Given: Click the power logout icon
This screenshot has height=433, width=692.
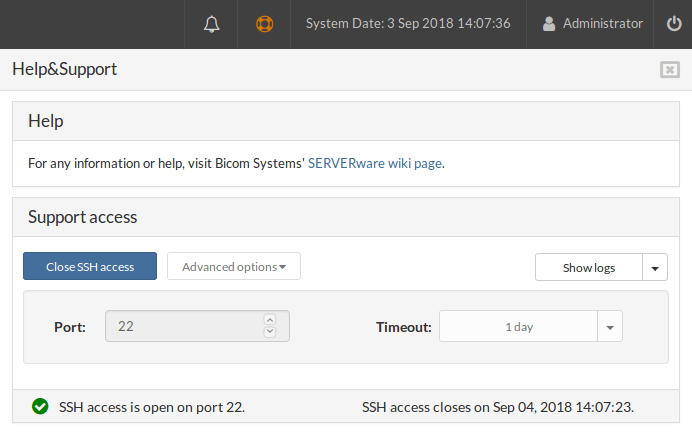Looking at the screenshot, I should point(674,23).
